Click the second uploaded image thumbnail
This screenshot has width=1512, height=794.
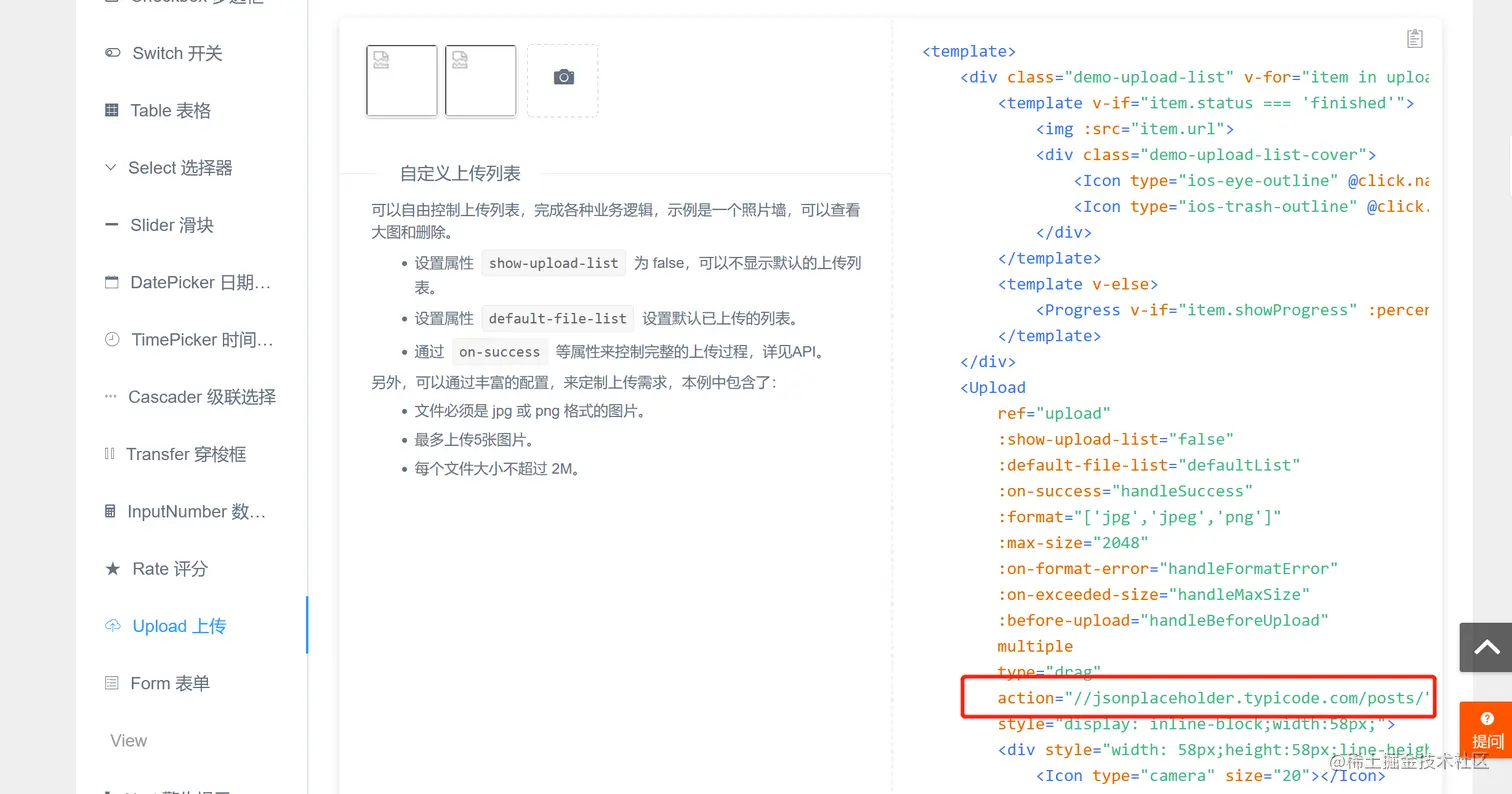479,81
